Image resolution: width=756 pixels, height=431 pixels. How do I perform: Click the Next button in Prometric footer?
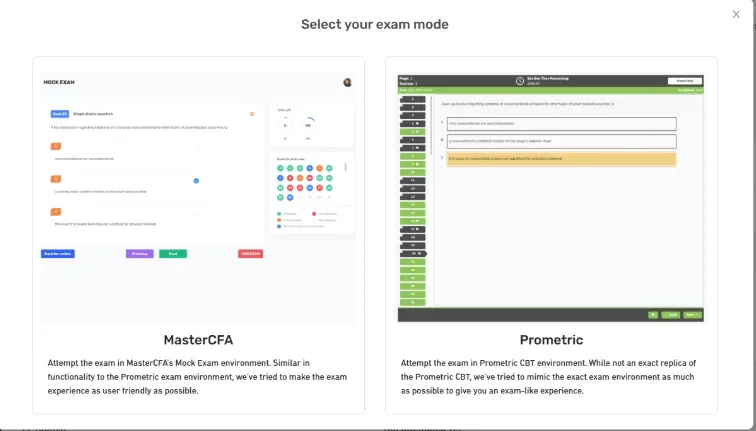692,315
